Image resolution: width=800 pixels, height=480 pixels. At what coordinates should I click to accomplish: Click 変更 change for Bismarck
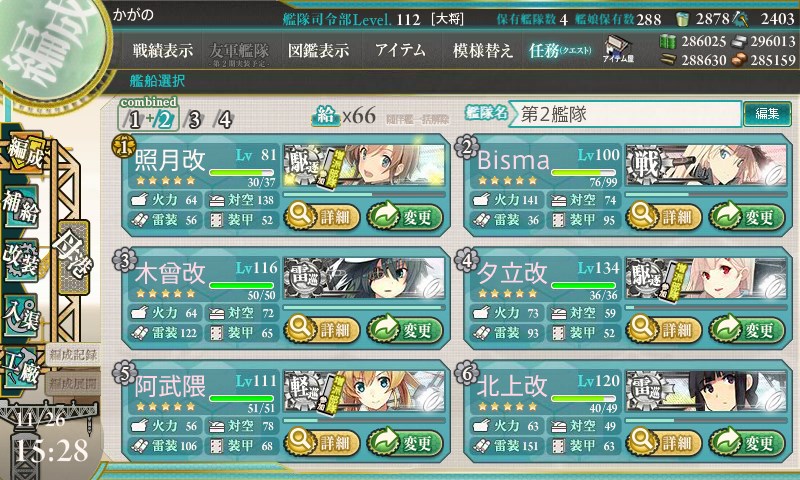coord(746,217)
